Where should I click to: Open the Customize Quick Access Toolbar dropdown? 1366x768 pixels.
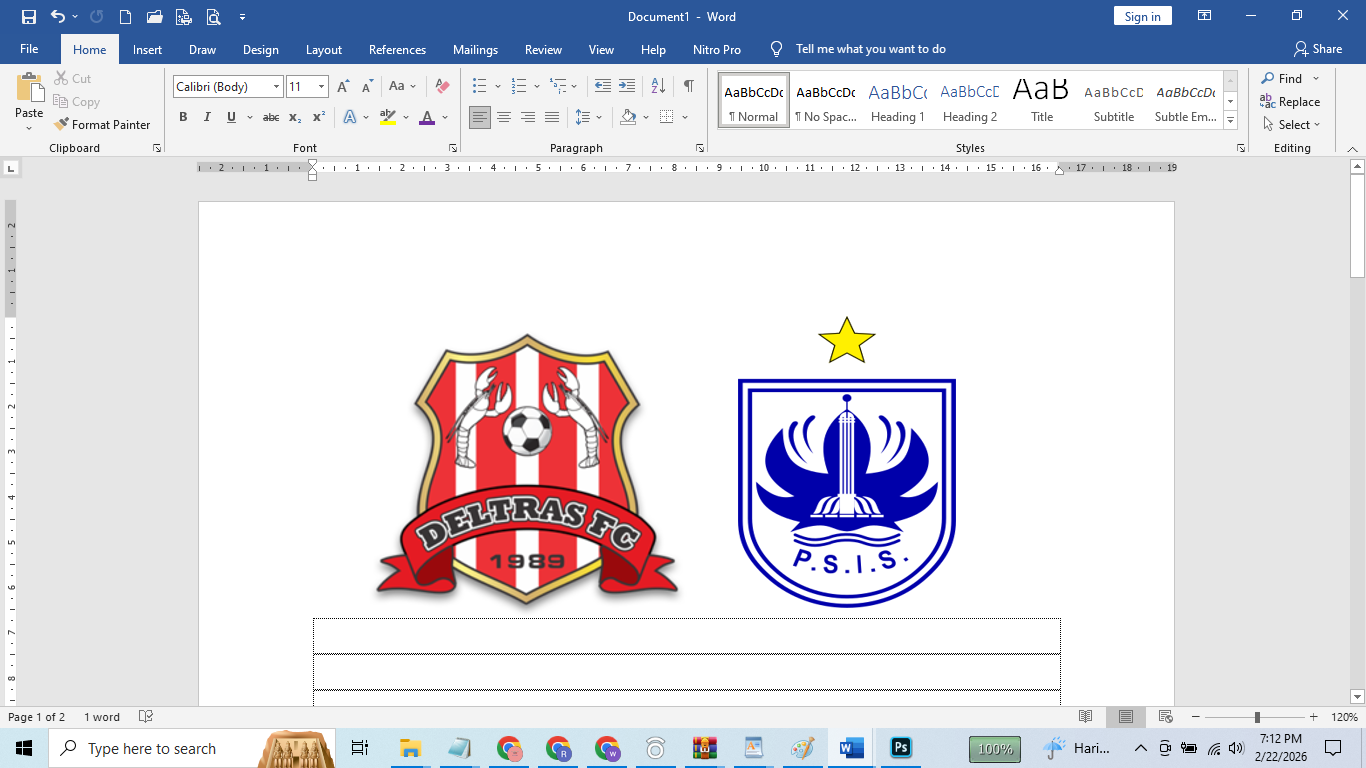(x=243, y=17)
